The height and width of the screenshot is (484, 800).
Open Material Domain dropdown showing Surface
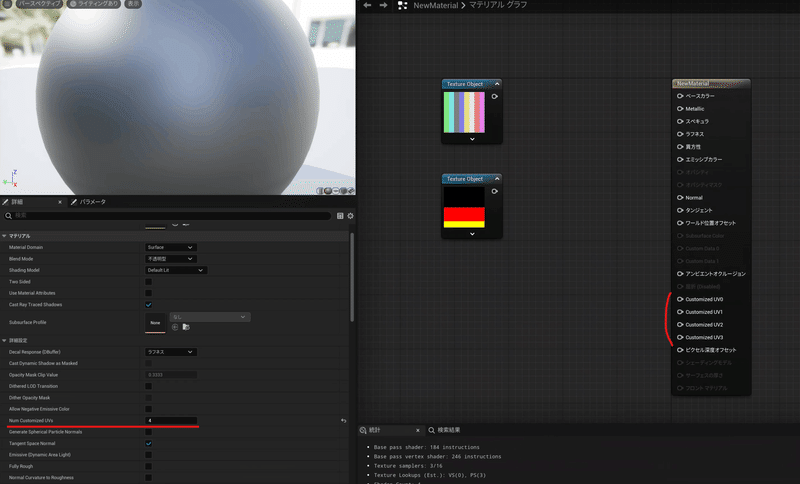170,247
